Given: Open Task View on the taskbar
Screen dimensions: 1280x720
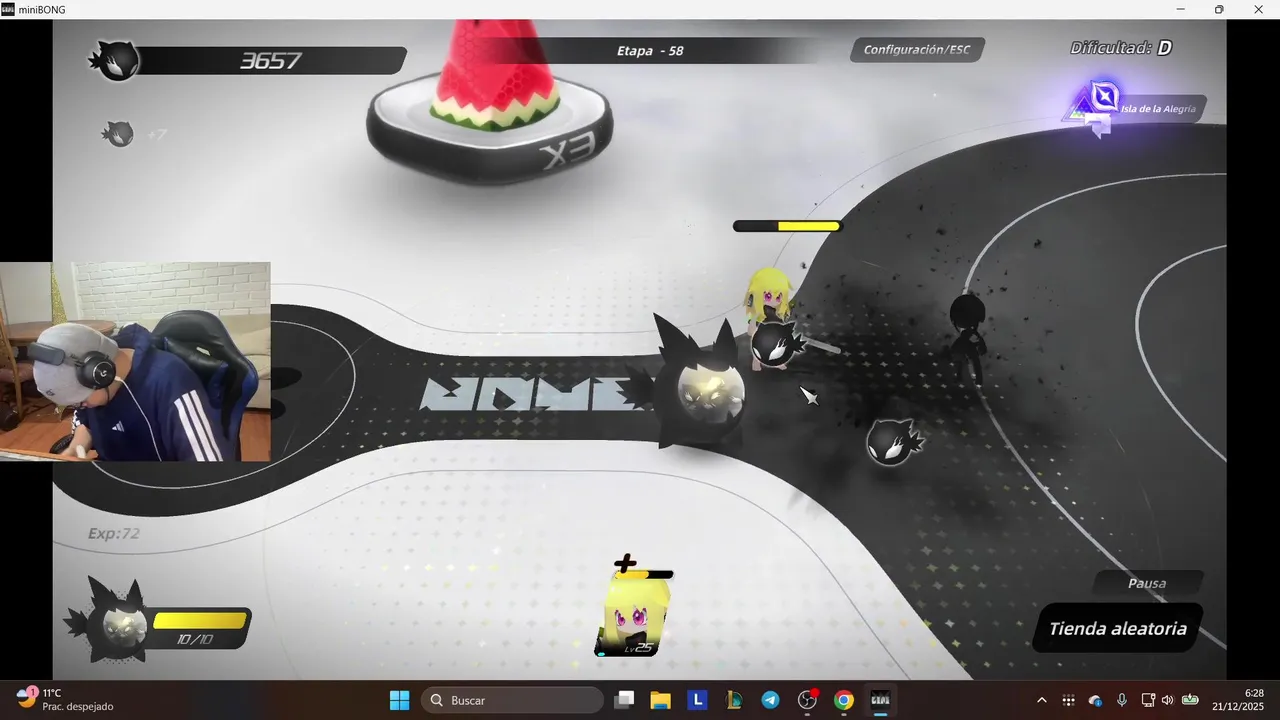Looking at the screenshot, I should (624, 700).
